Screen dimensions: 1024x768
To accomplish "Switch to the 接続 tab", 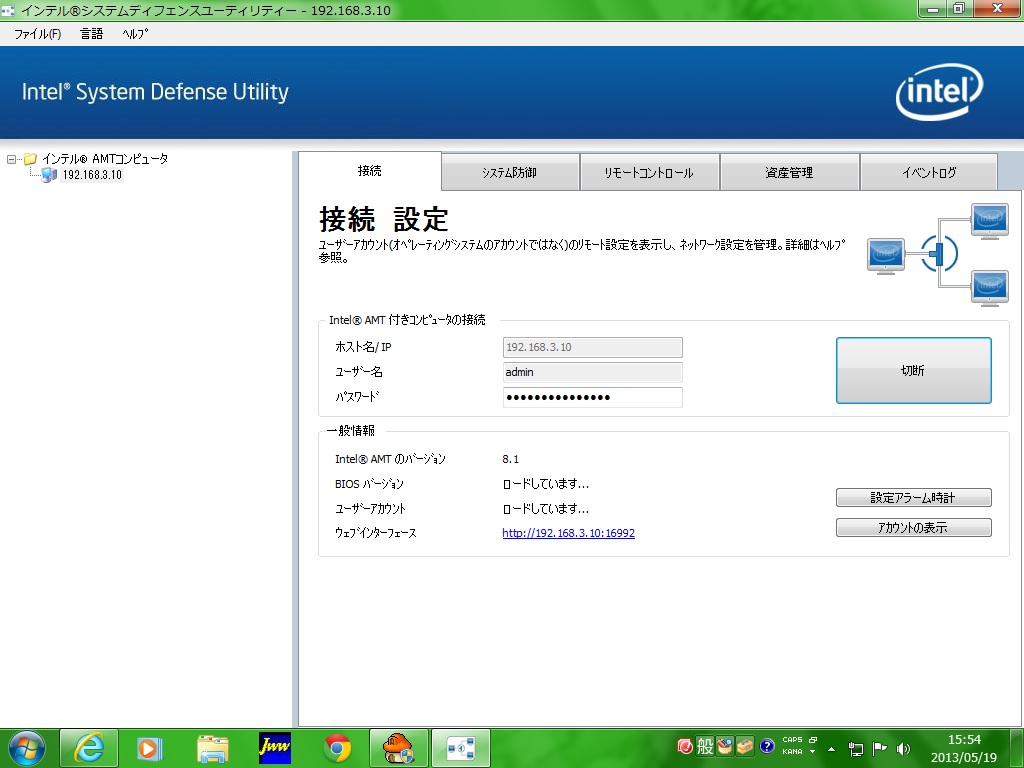I will (x=370, y=171).
